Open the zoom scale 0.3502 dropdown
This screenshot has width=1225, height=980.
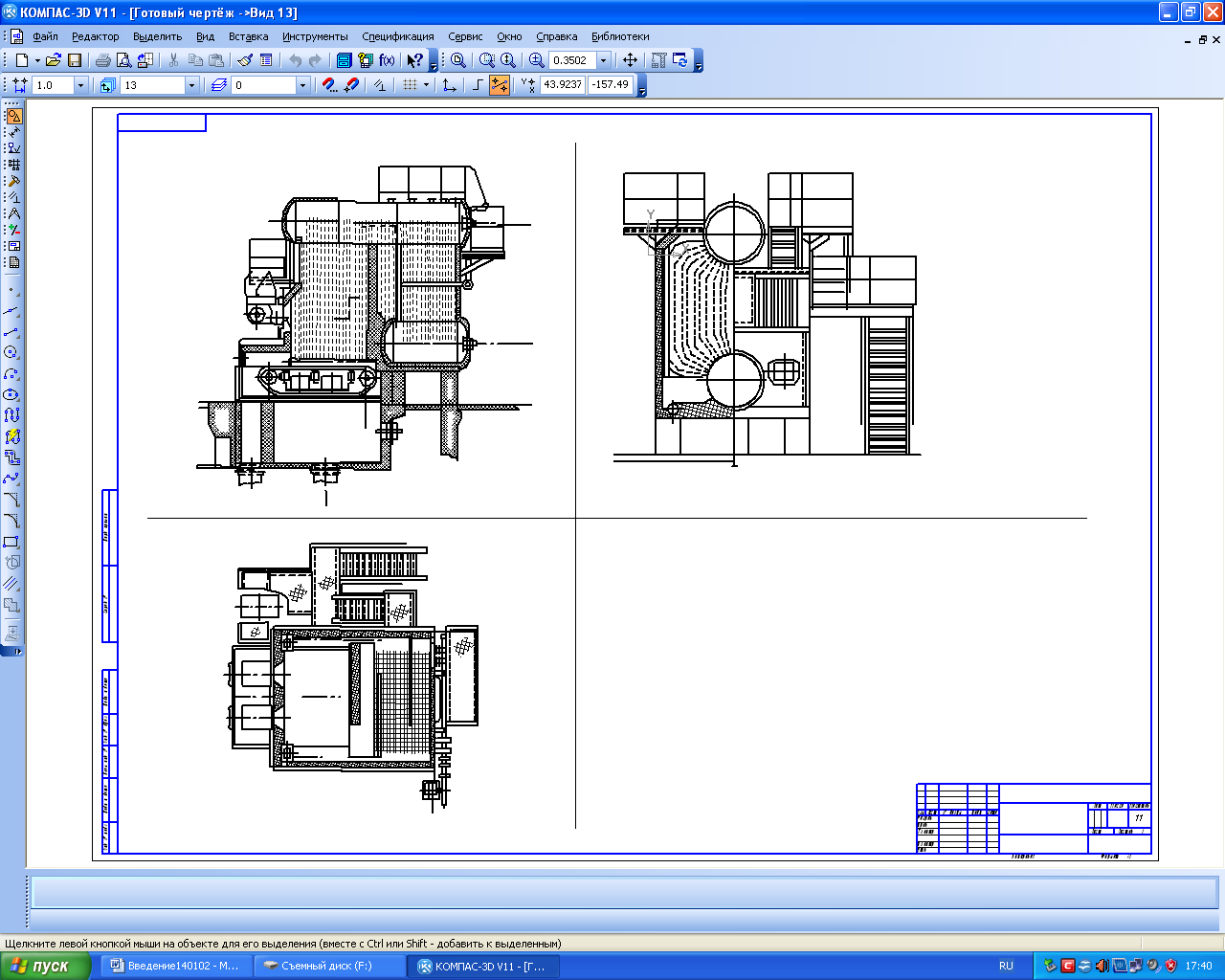click(603, 60)
